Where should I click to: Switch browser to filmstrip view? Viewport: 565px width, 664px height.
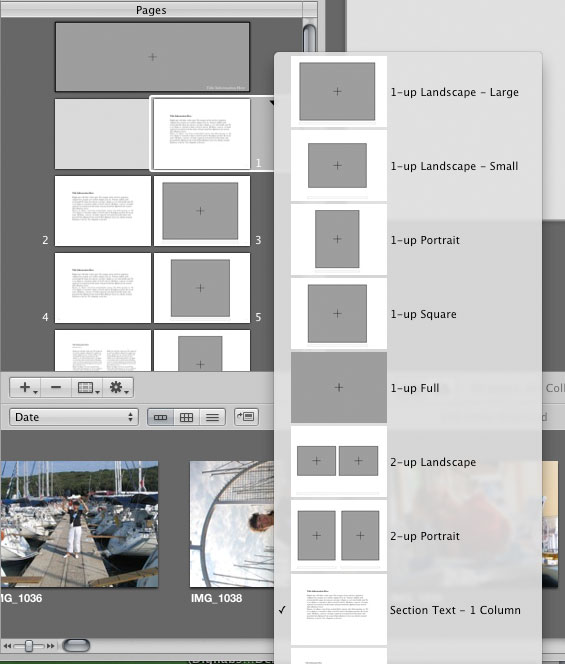tap(160, 417)
